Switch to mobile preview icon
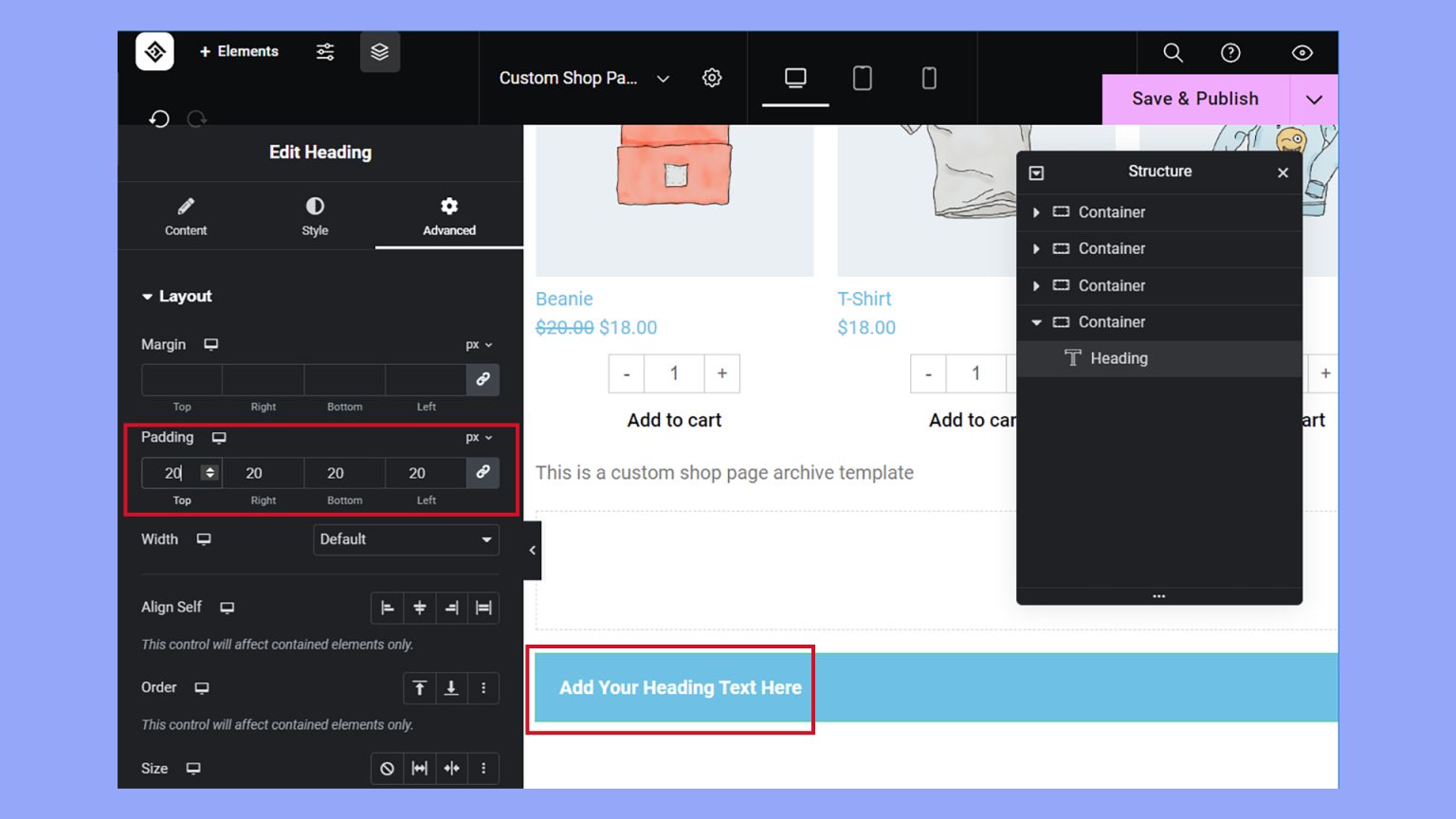Screen dimensions: 1456x819 928,77
